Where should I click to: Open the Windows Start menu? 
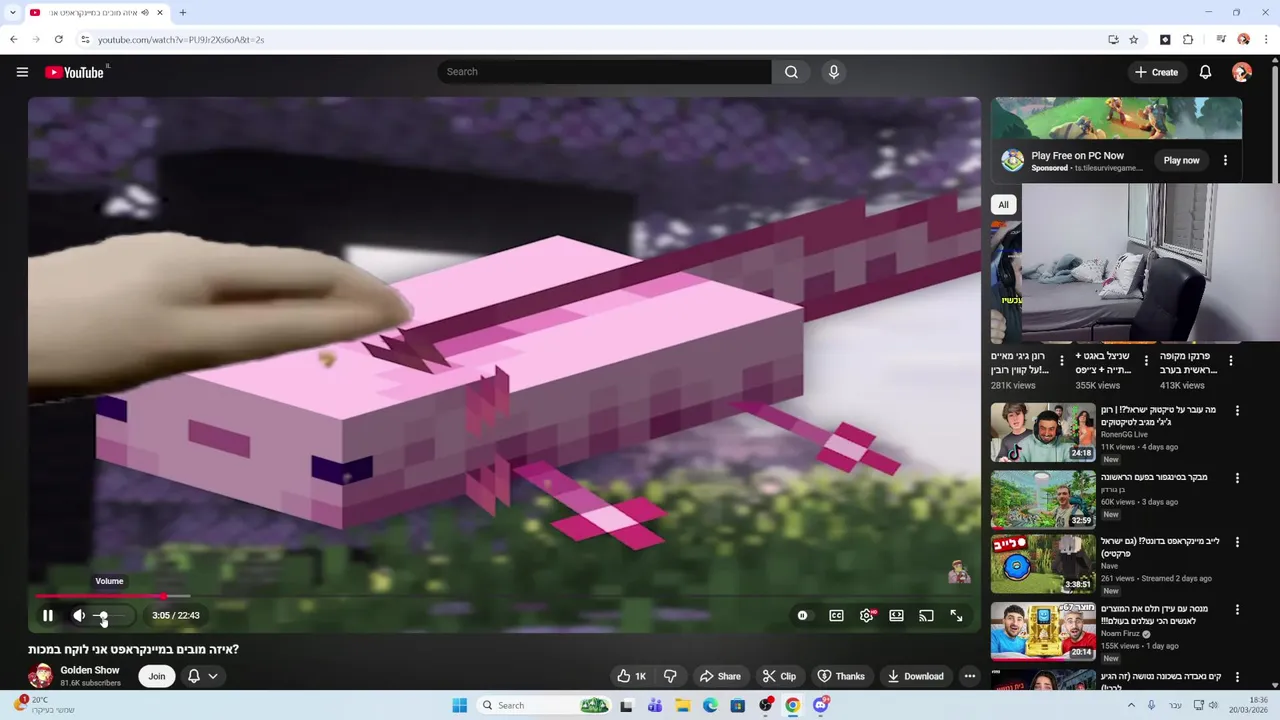[460, 705]
